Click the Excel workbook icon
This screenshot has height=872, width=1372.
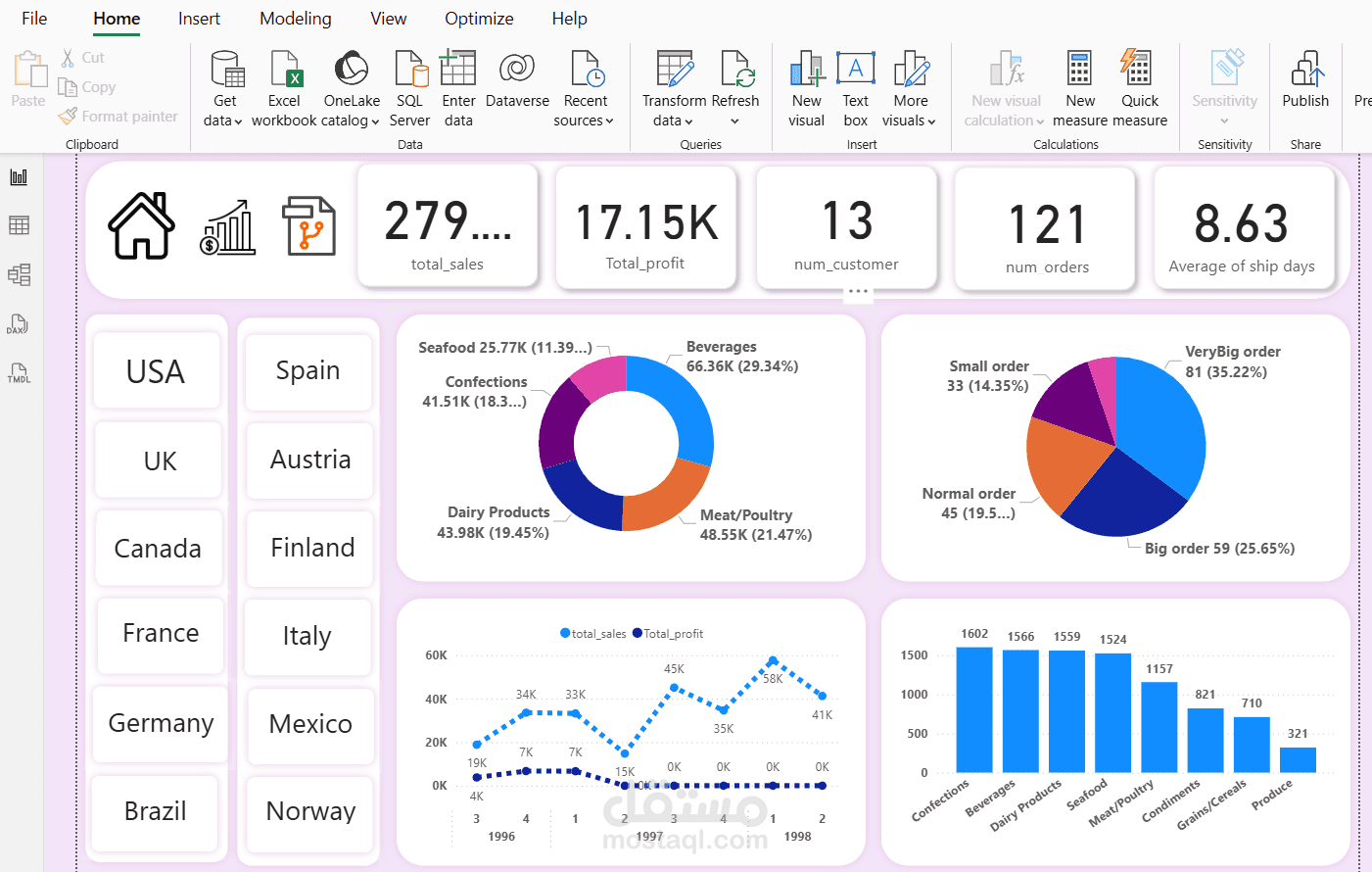[x=285, y=69]
